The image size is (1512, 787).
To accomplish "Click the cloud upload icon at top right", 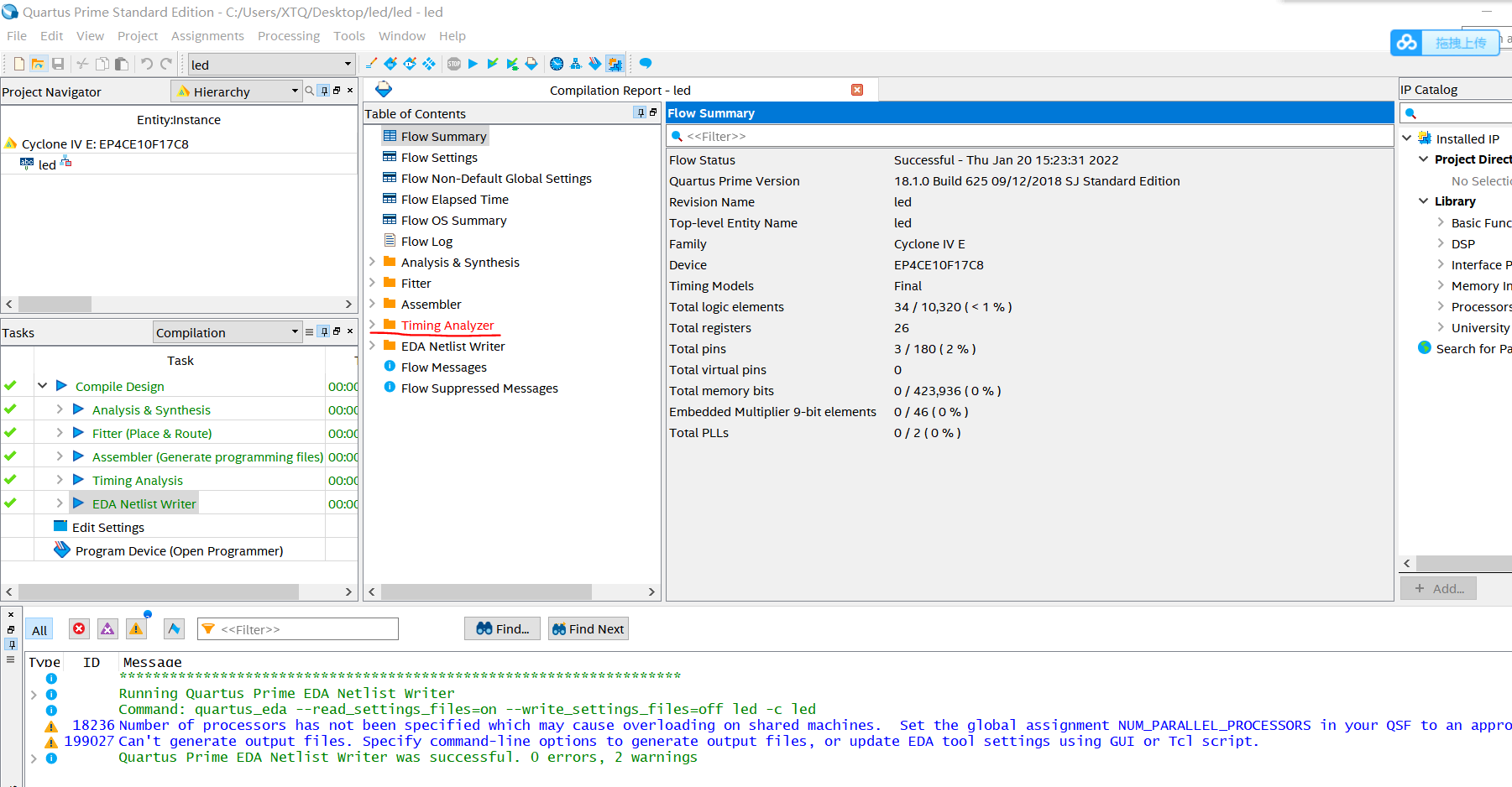I will tap(1408, 42).
